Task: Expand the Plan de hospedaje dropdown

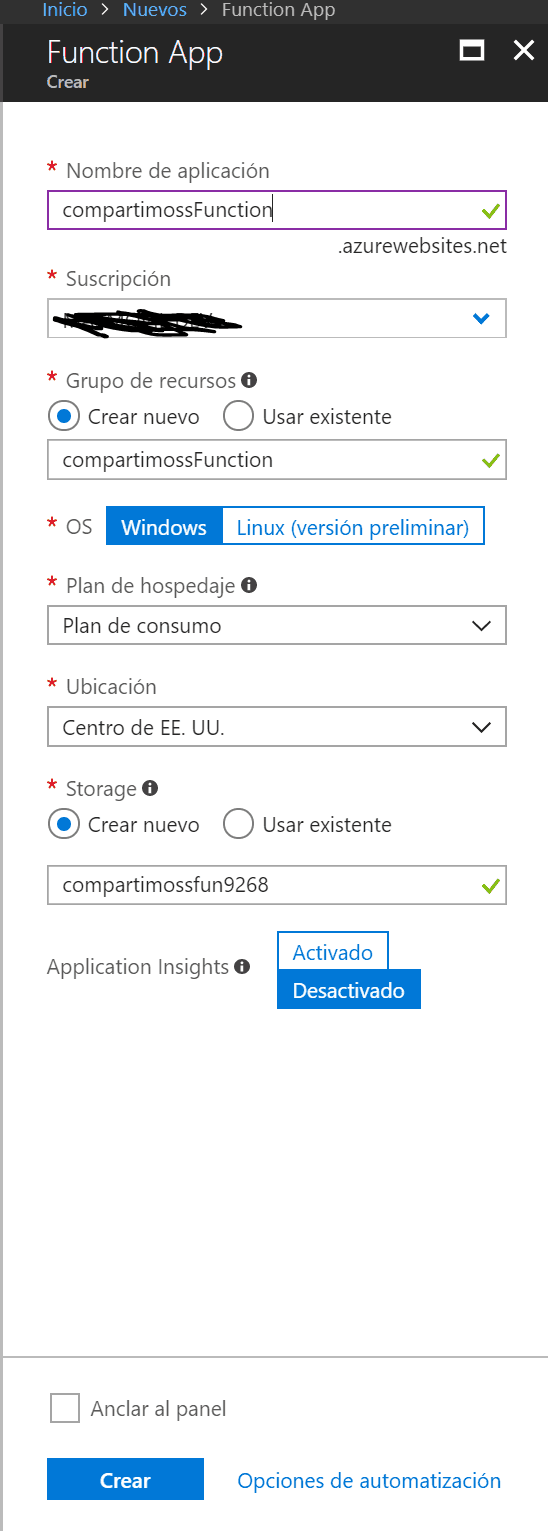Action: (277, 626)
